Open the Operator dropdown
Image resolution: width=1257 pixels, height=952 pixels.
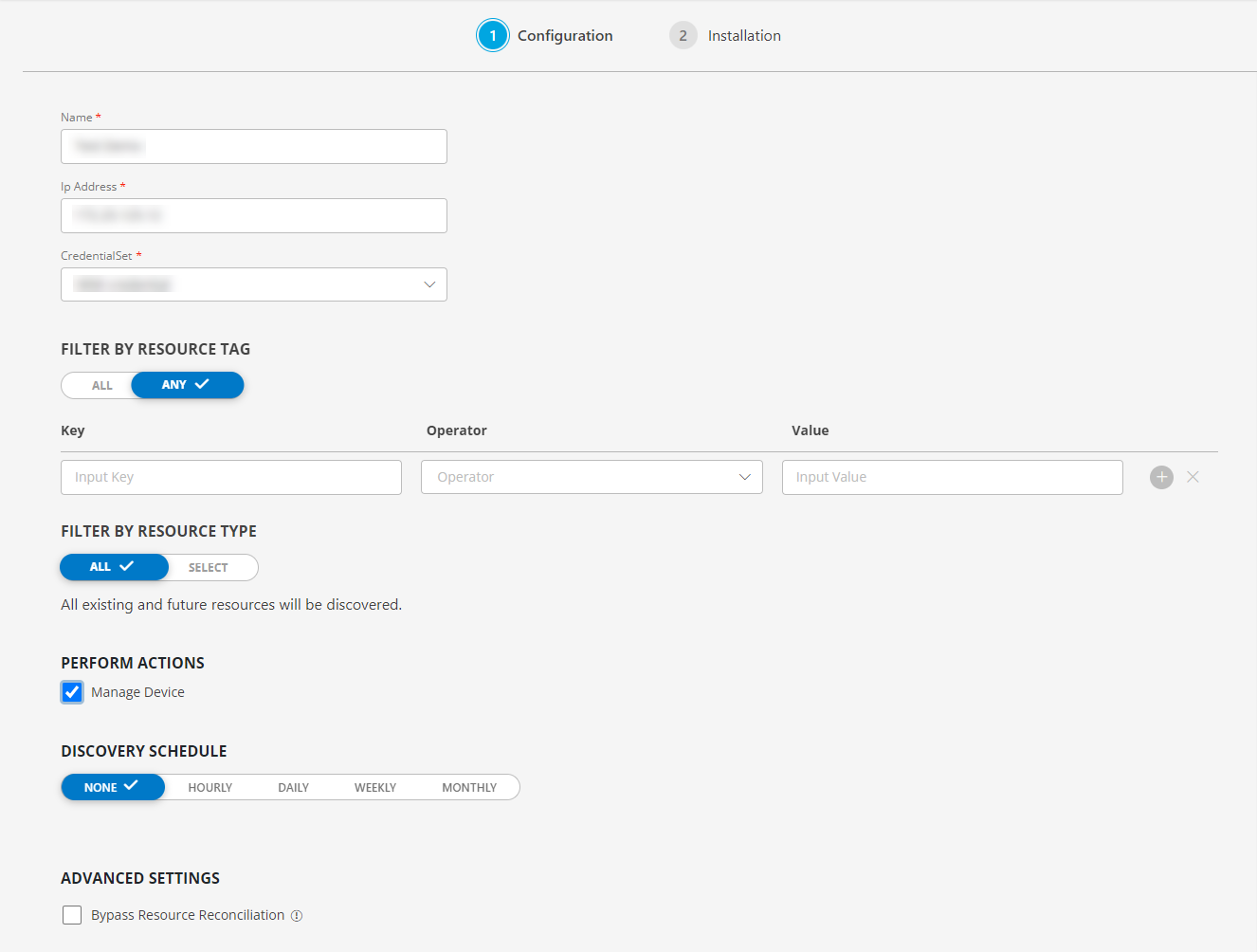tap(592, 477)
